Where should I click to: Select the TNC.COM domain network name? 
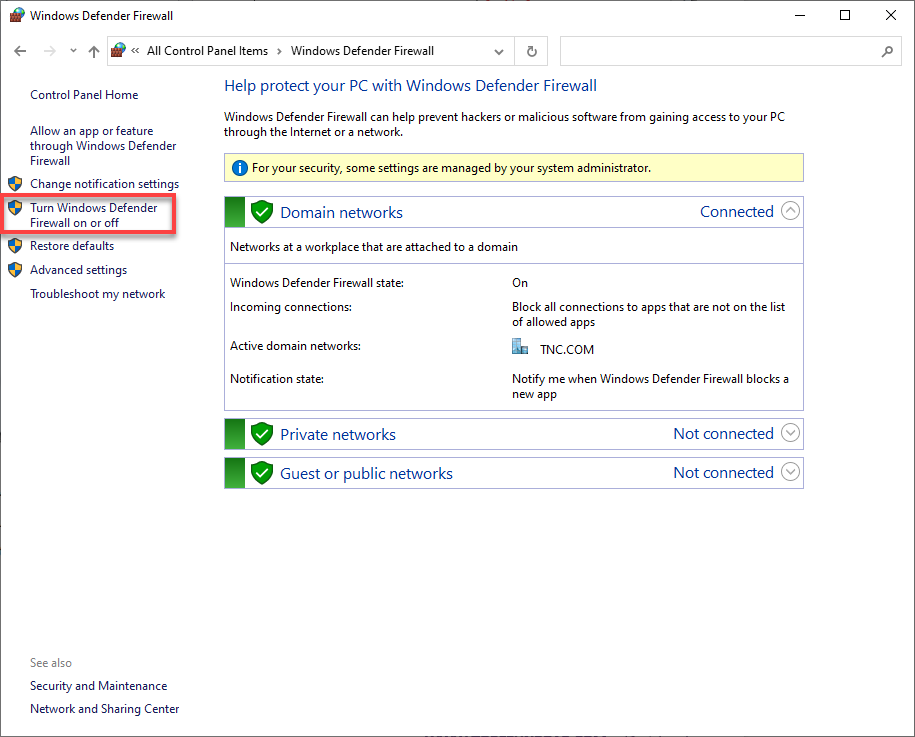567,350
